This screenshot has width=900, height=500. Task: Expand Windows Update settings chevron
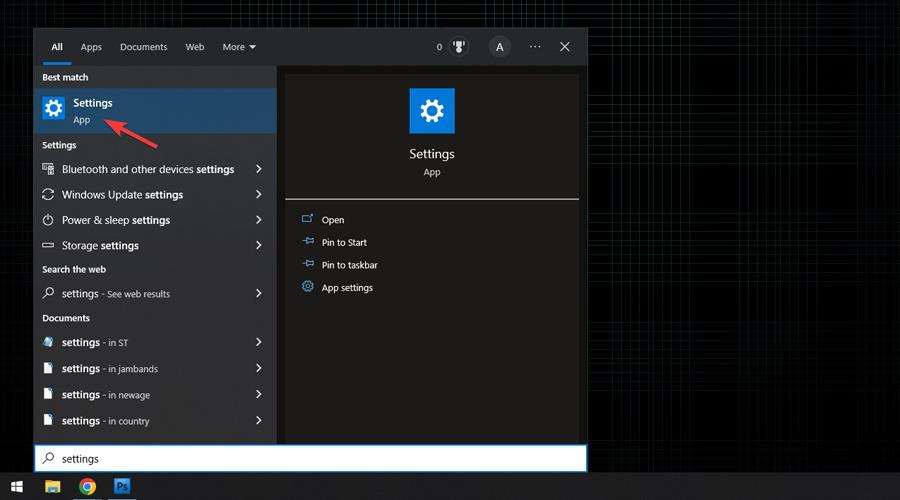(259, 195)
